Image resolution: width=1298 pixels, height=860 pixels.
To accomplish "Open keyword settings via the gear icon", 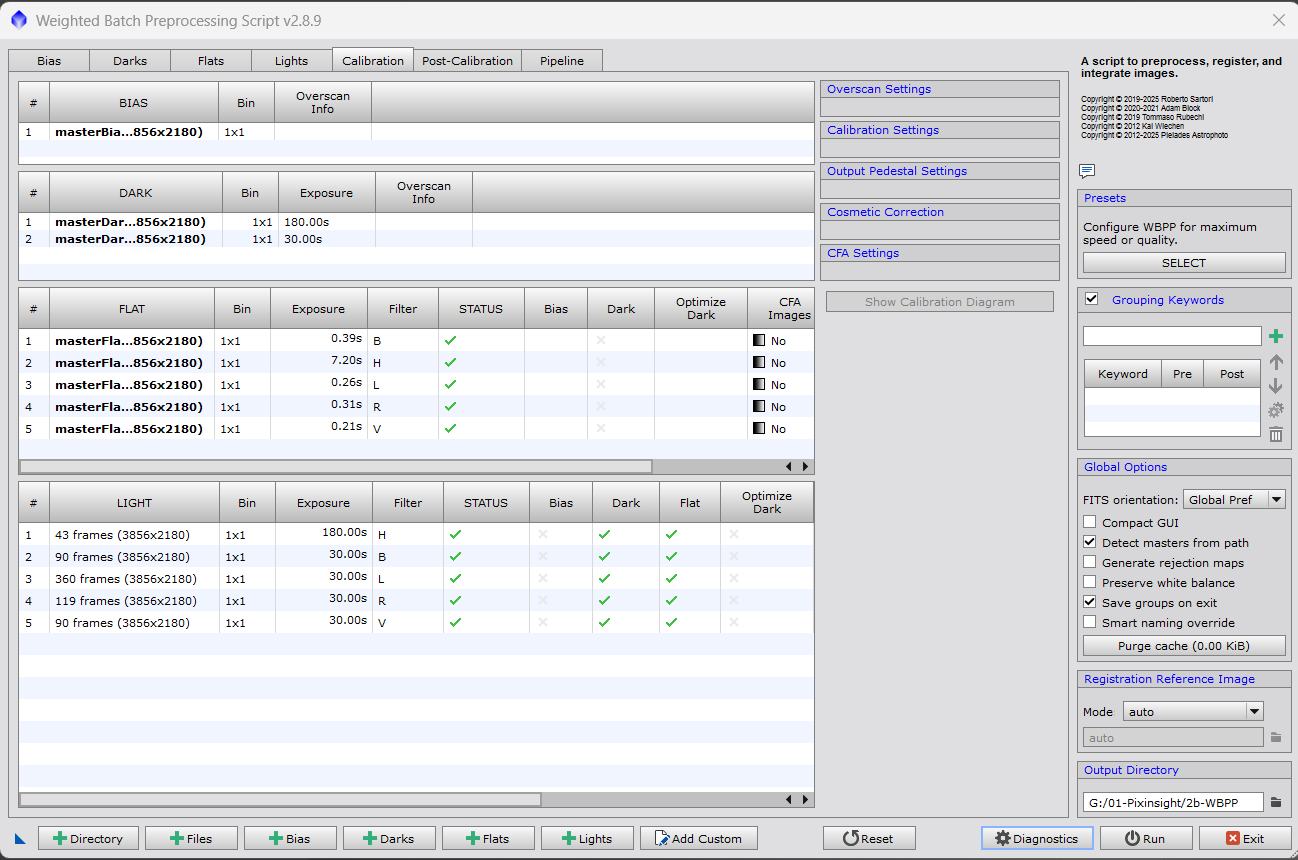I will (1276, 410).
